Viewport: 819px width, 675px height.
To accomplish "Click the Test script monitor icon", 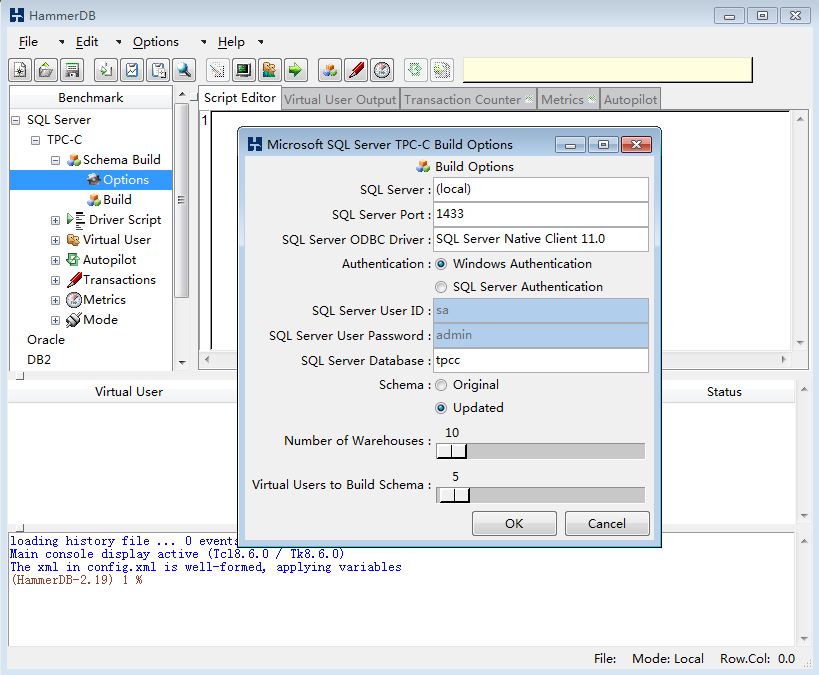I will point(243,69).
